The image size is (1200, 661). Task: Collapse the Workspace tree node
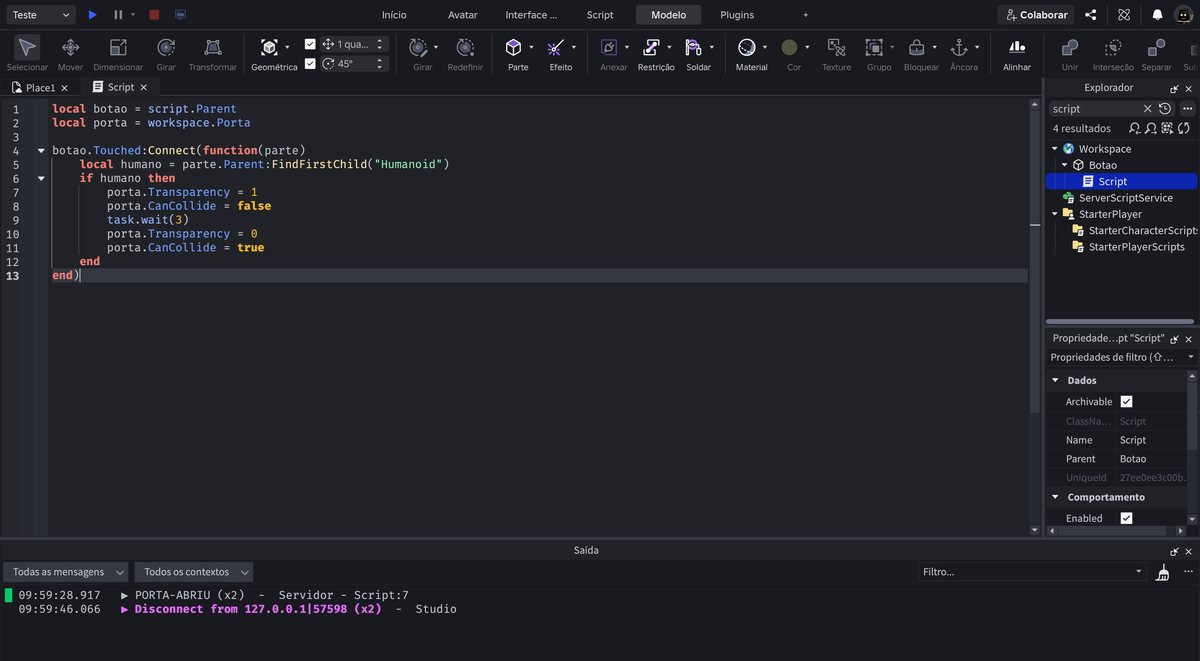[x=1055, y=148]
